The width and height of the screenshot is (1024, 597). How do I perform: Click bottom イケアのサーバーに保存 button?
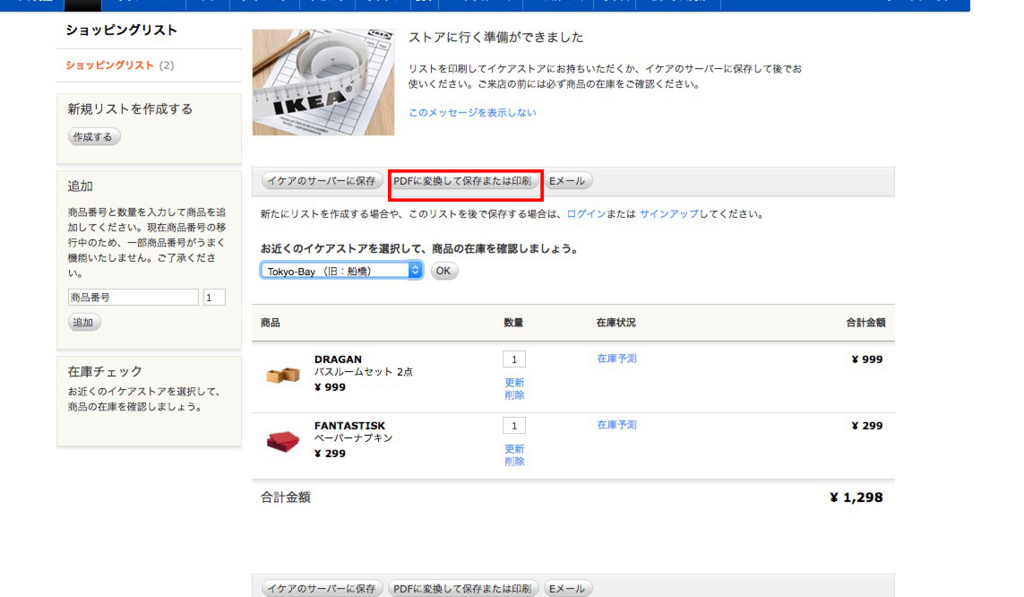coord(322,589)
